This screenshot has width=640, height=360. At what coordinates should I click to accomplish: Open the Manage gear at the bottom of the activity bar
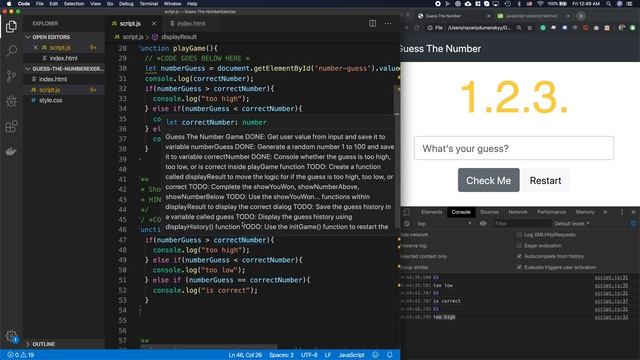pyautogui.click(x=11, y=336)
